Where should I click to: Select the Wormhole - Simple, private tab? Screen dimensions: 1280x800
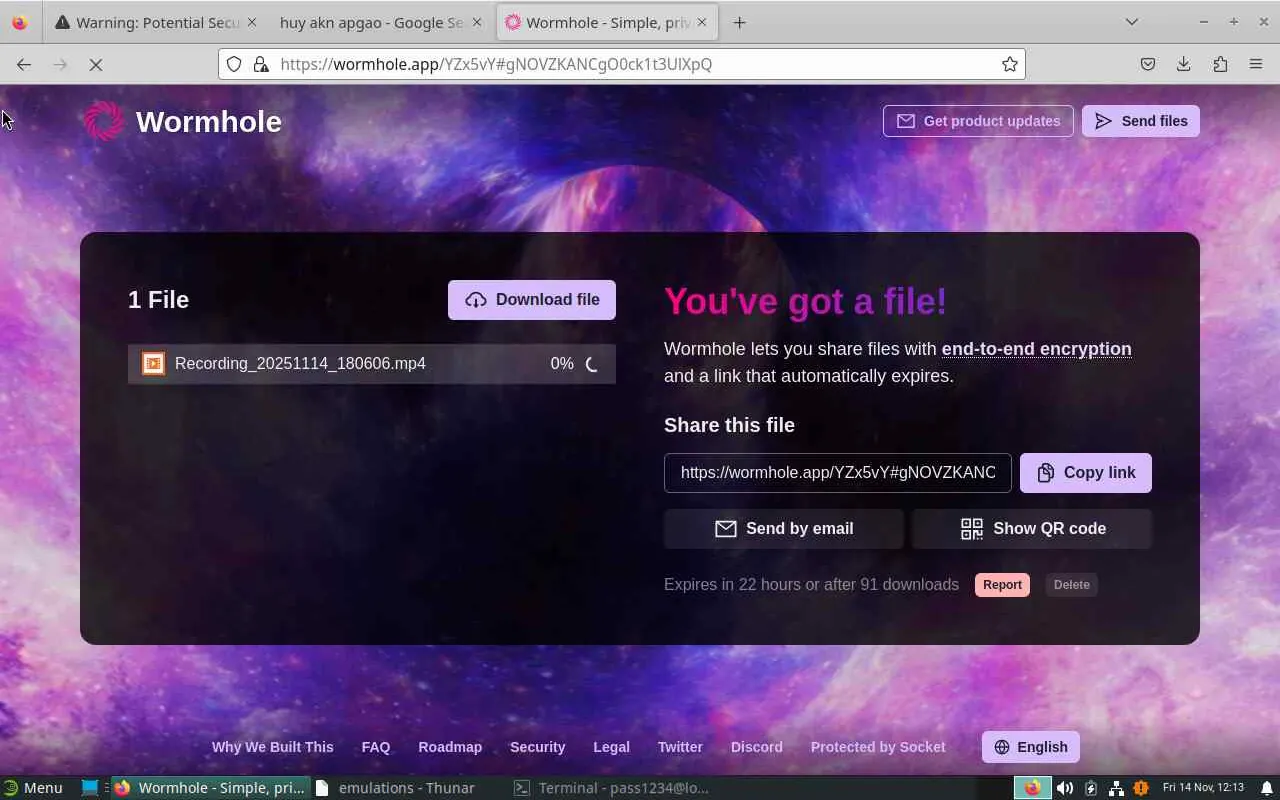(607, 22)
